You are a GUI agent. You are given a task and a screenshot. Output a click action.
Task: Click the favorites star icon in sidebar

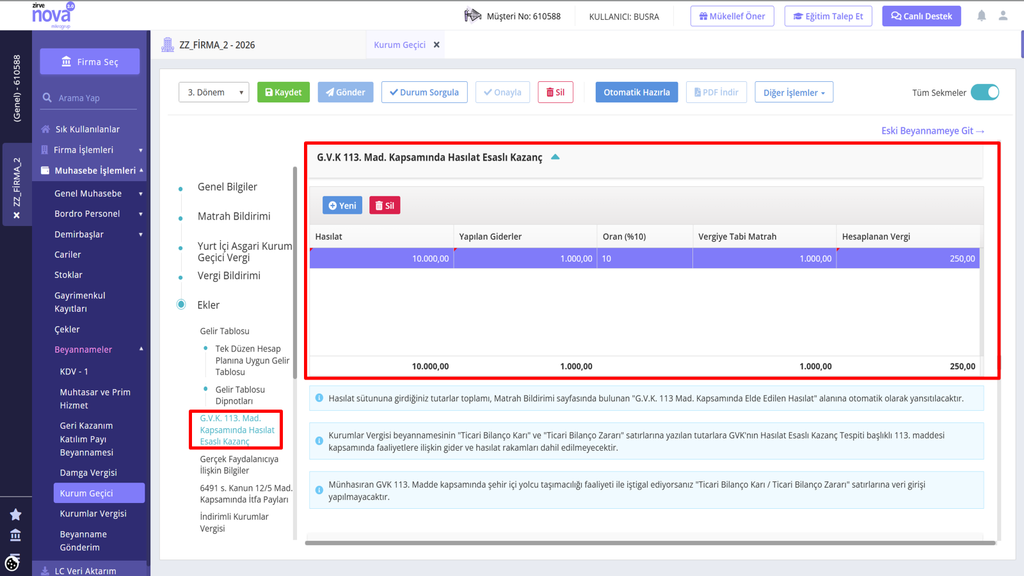coord(16,515)
